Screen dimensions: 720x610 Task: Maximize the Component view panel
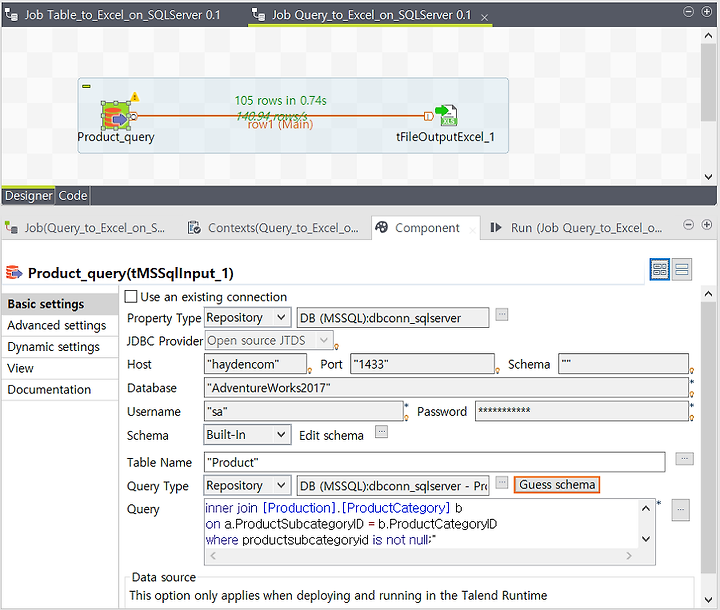click(707, 225)
